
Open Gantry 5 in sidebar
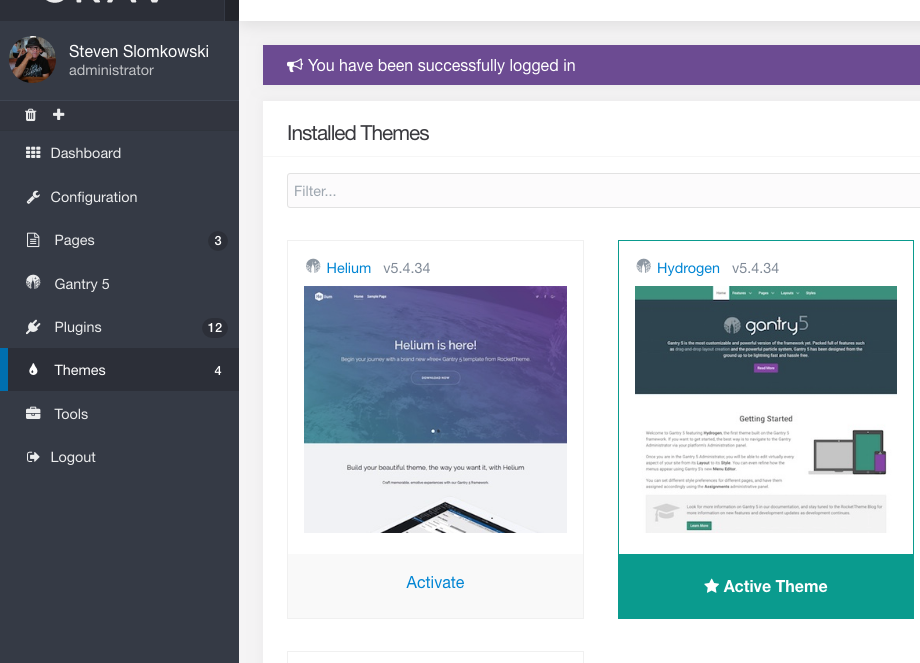click(120, 284)
